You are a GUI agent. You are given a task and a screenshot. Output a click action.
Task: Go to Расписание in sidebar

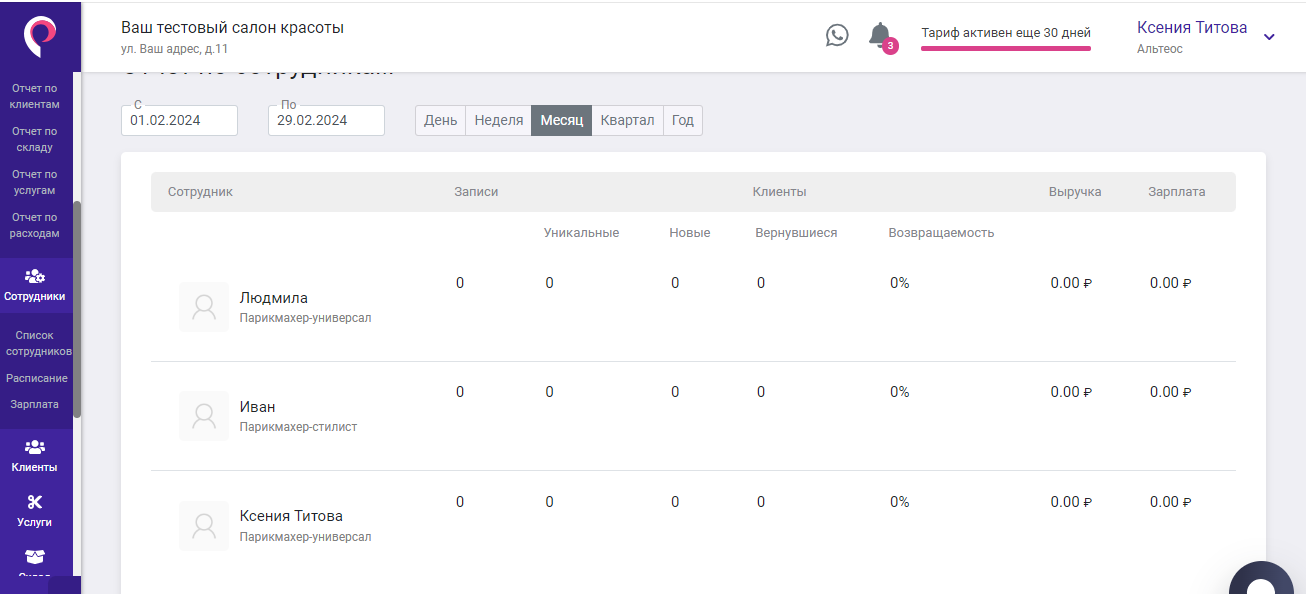[x=37, y=378]
